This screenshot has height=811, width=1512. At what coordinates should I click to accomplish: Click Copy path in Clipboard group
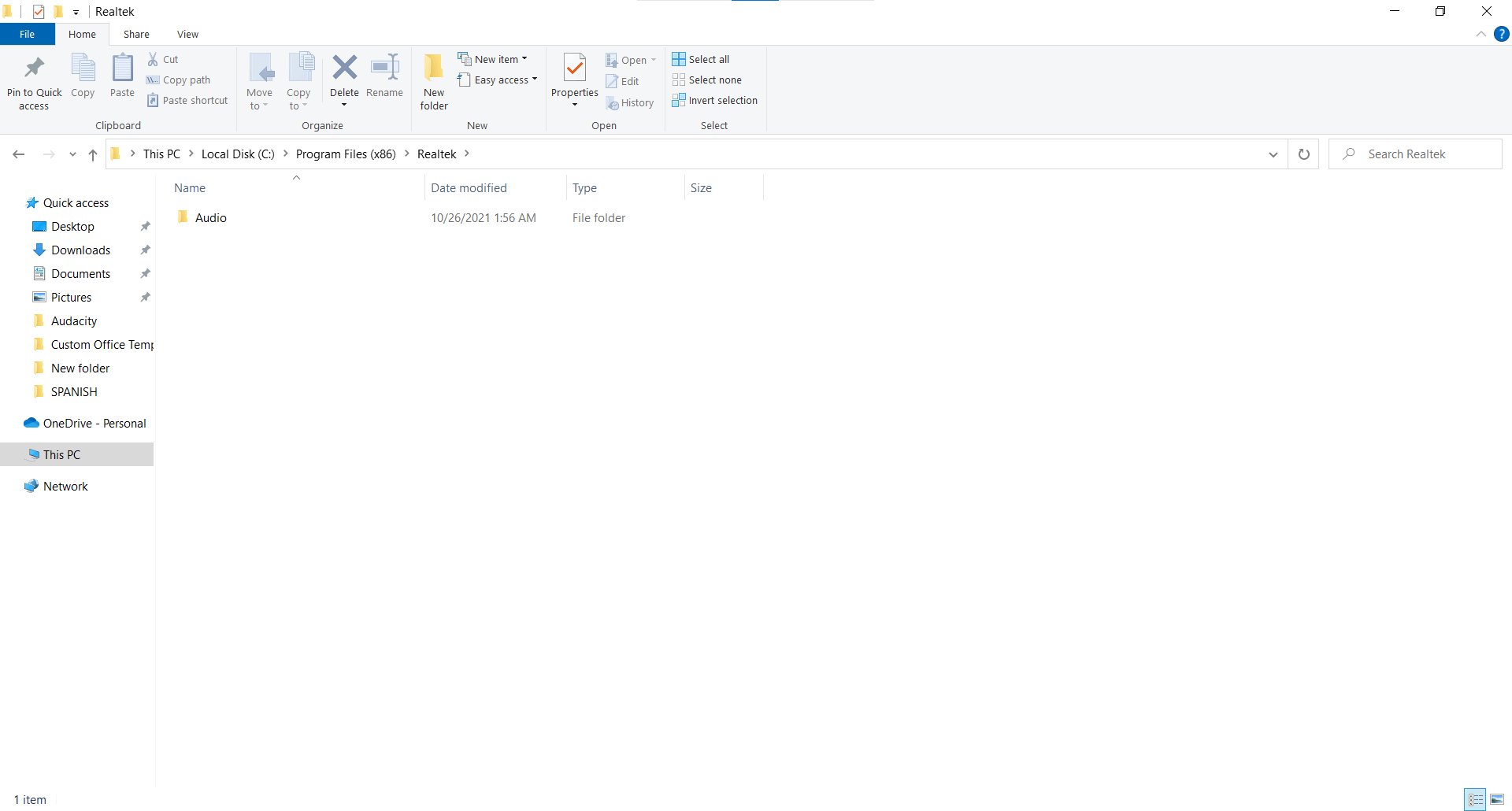coord(179,80)
